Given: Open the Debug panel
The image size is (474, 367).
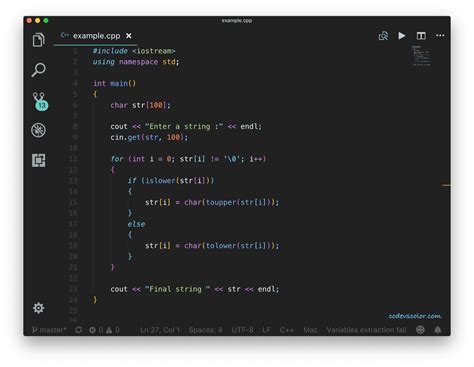Looking at the screenshot, I should coord(38,130).
